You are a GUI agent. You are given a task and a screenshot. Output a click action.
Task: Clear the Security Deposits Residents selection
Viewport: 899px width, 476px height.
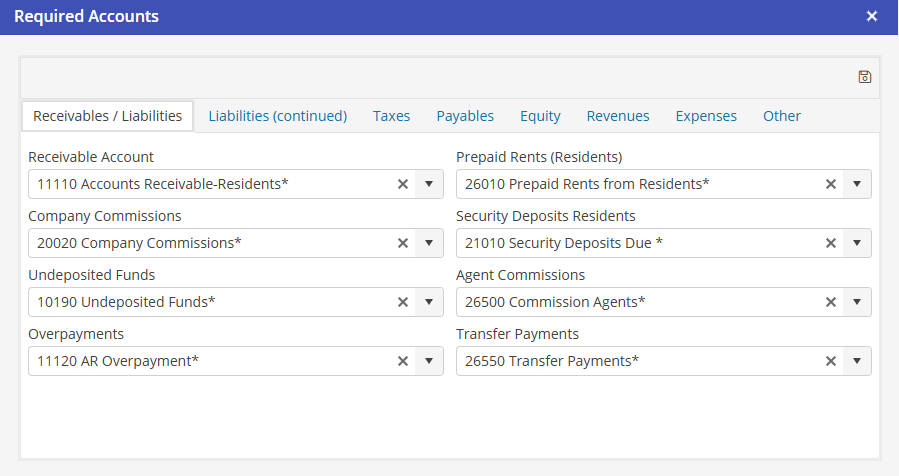(830, 243)
